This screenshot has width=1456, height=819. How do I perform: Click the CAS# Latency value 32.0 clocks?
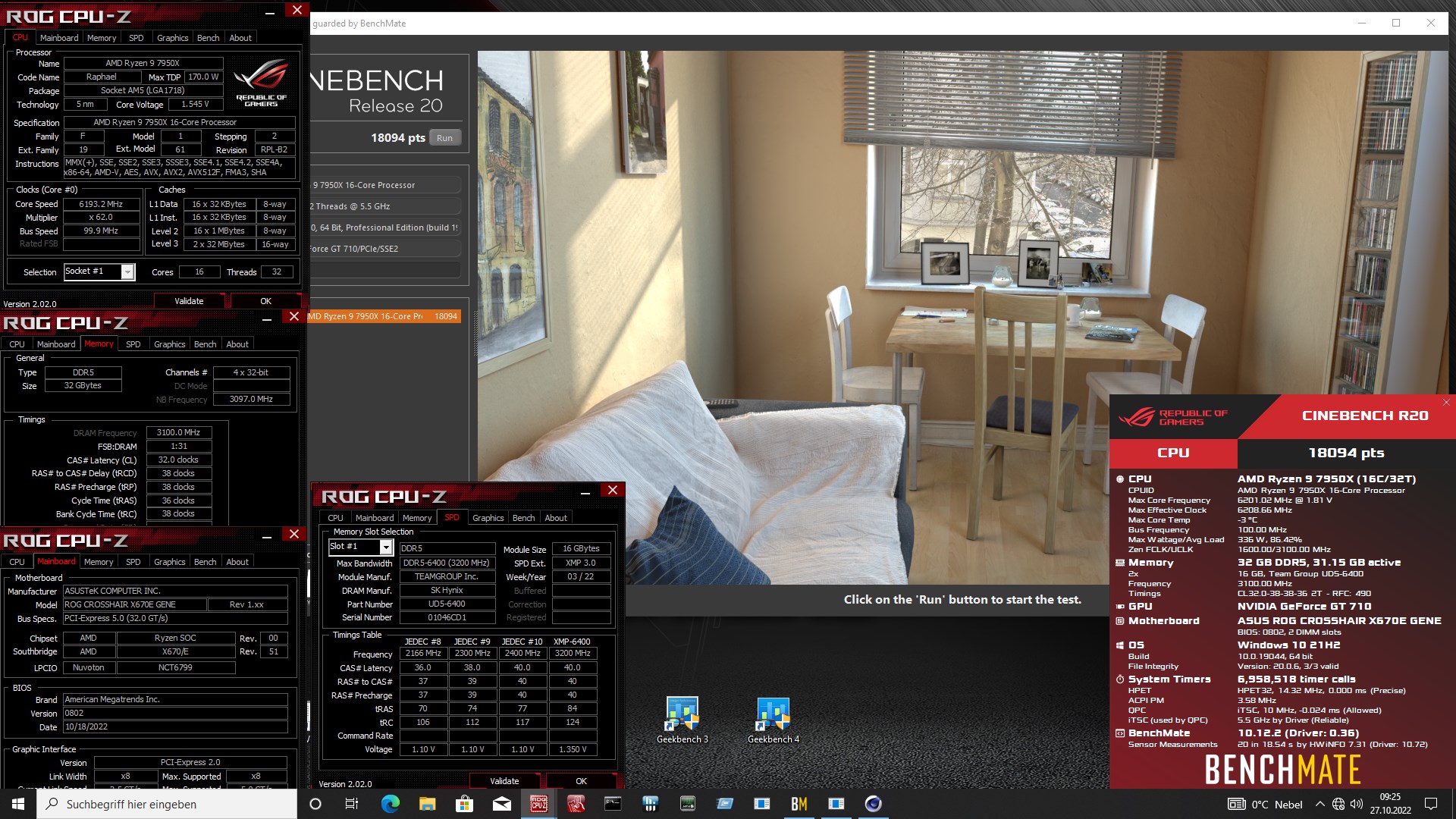pyautogui.click(x=178, y=460)
